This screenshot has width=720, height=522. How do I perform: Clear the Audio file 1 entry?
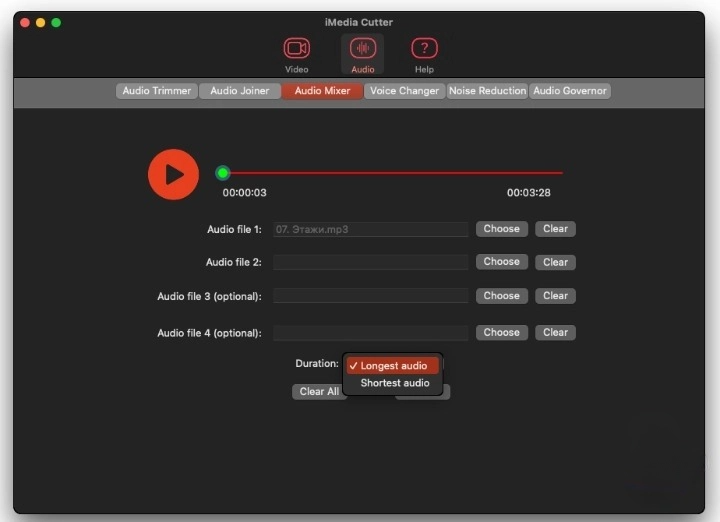pos(555,229)
